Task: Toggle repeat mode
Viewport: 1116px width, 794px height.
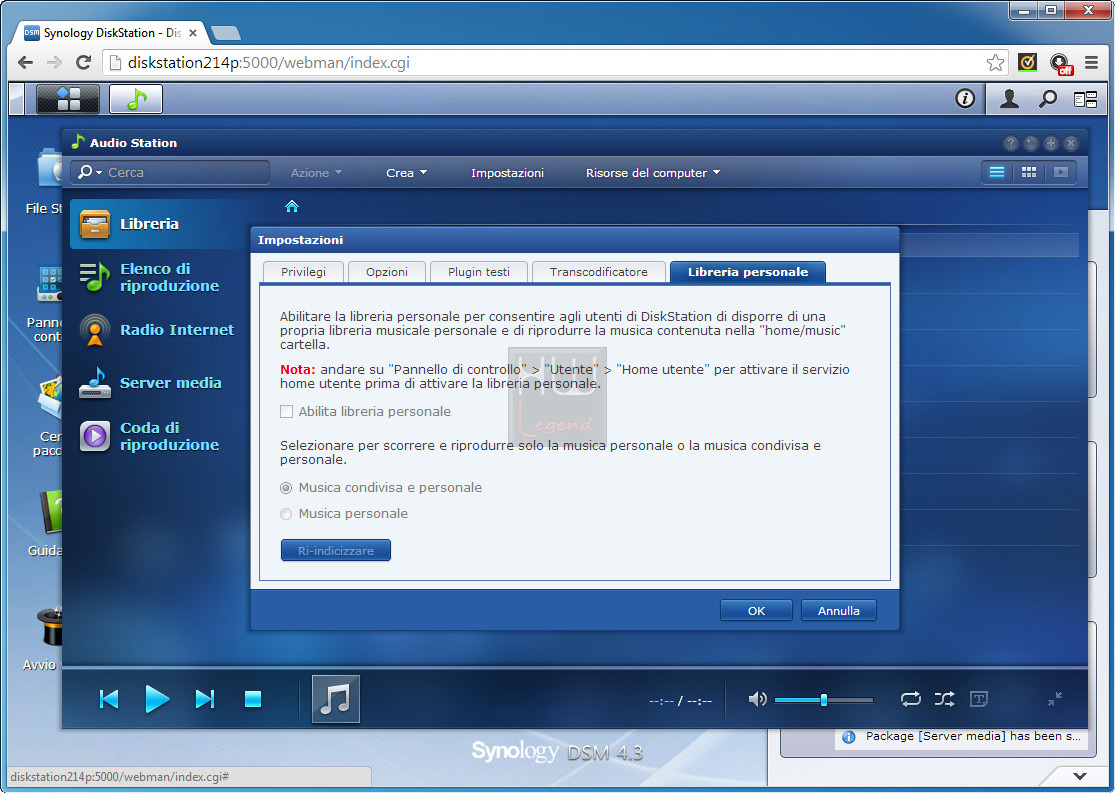Action: tap(910, 699)
